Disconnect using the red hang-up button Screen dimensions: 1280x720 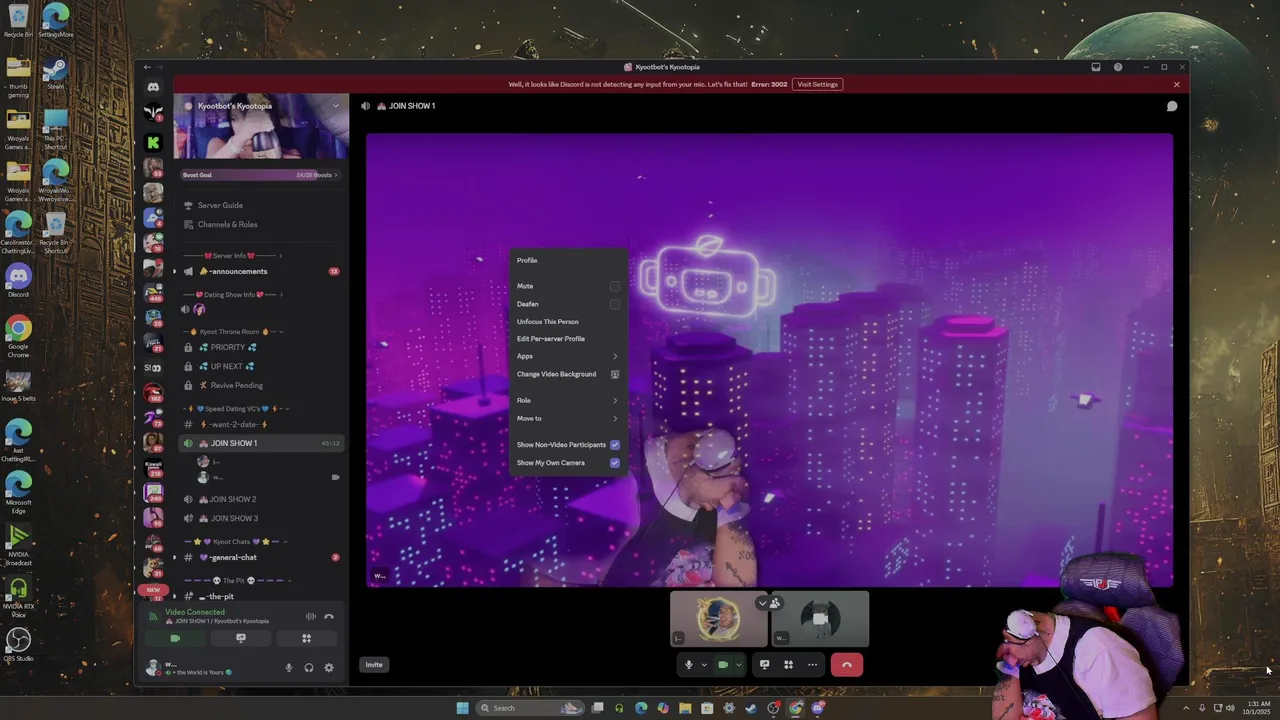pos(846,664)
